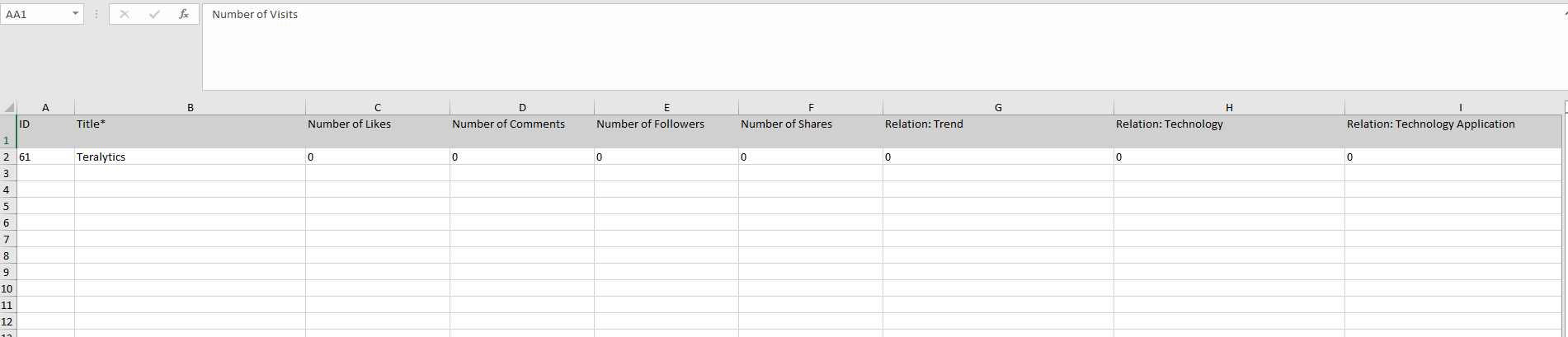
Task: Click the three-dot handle beside the Name Box
Action: pyautogui.click(x=97, y=14)
